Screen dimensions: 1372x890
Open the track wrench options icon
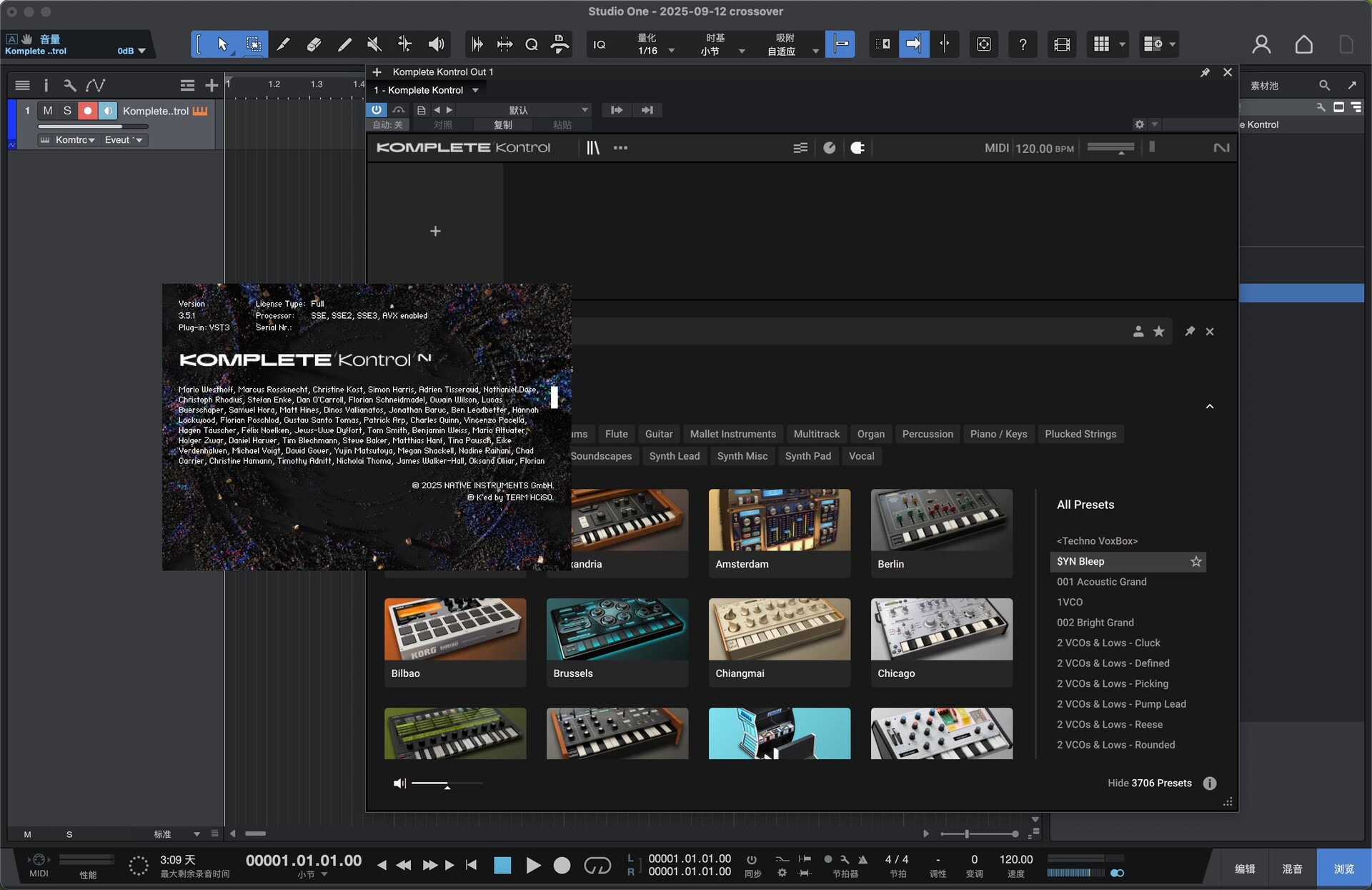(x=70, y=85)
